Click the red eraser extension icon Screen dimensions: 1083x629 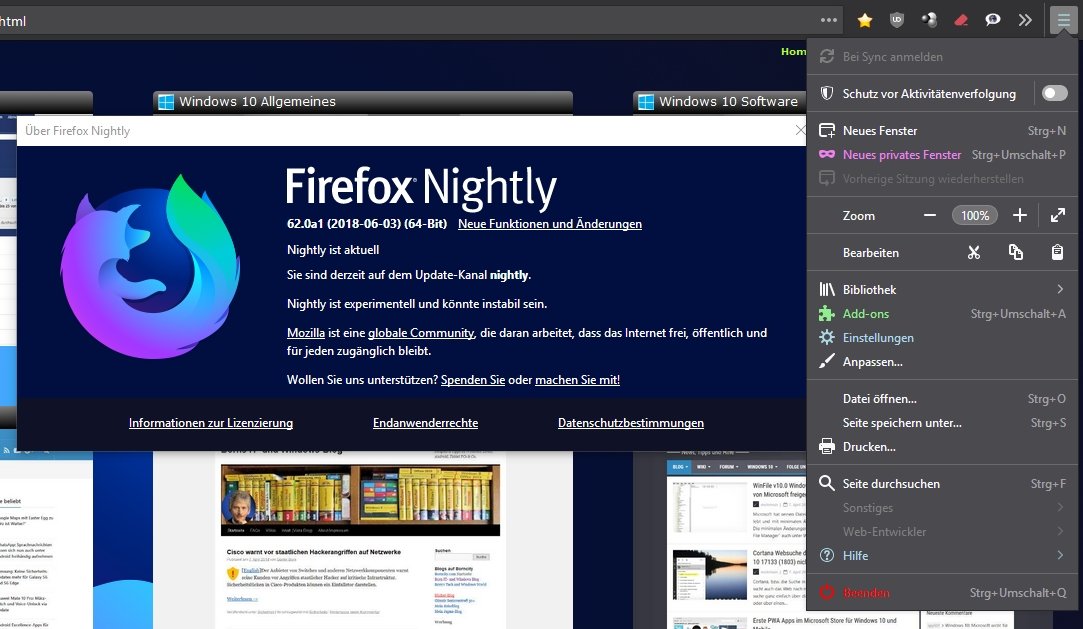pyautogui.click(x=961, y=21)
